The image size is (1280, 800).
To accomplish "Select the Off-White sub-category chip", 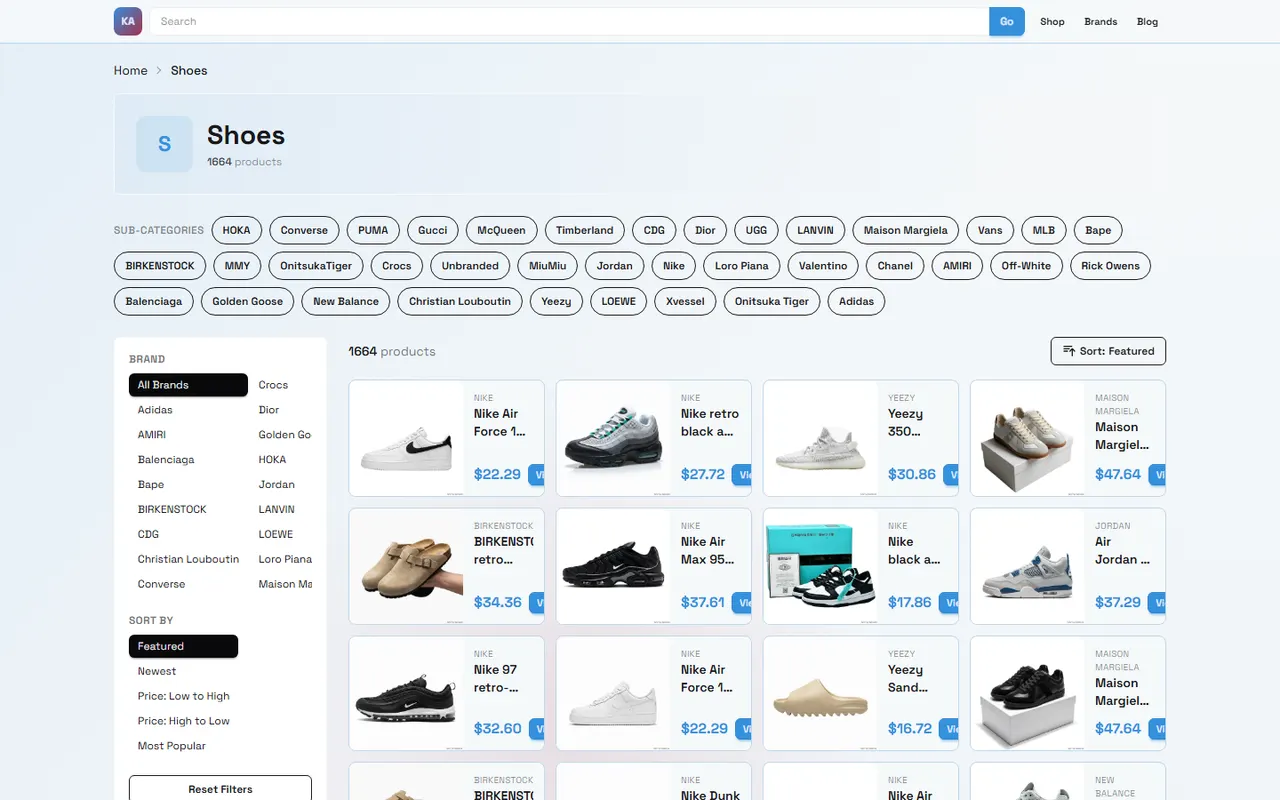I will [1026, 266].
